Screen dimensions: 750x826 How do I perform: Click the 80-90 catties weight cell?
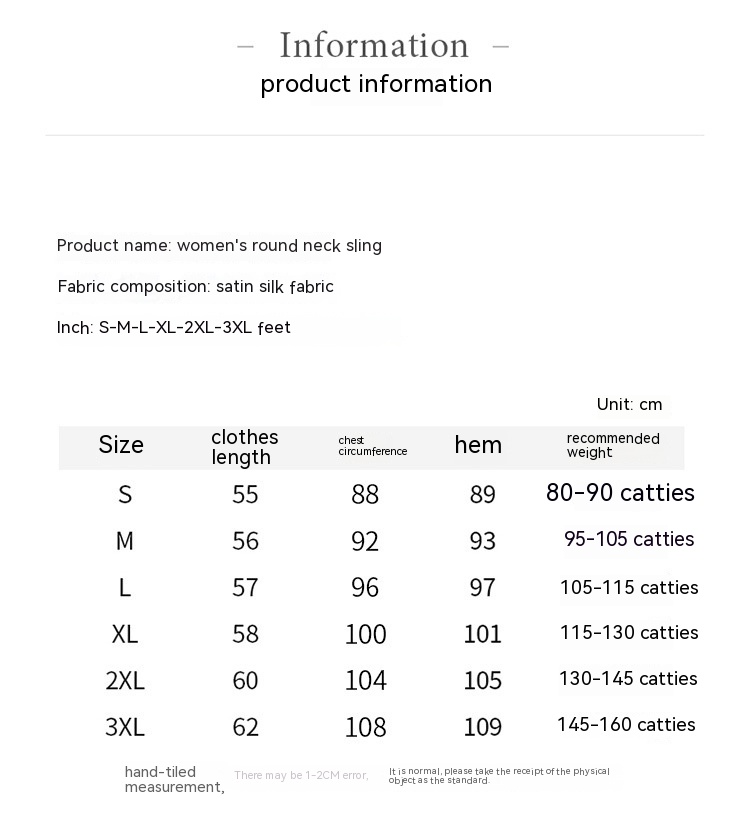(x=620, y=493)
